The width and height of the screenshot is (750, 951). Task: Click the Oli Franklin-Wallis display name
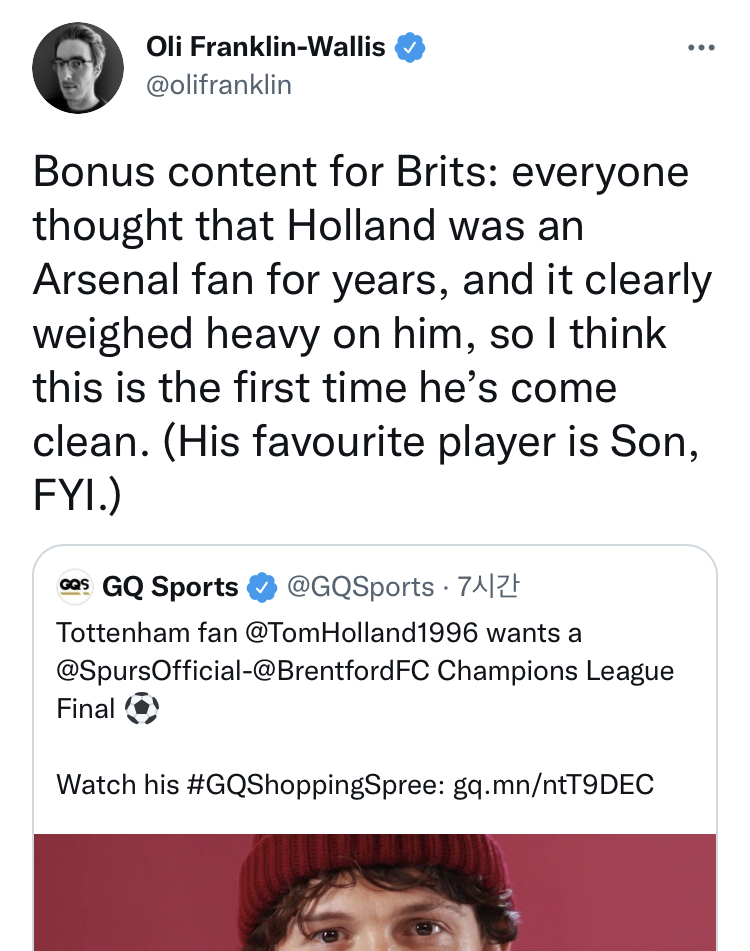tap(266, 46)
